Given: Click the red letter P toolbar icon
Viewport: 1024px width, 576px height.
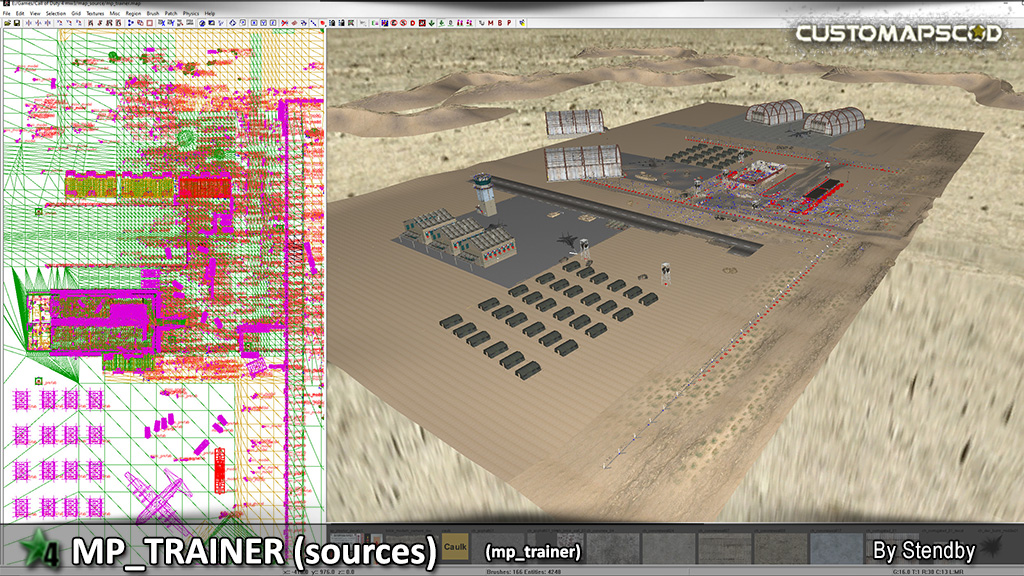Looking at the screenshot, I should coord(509,23).
